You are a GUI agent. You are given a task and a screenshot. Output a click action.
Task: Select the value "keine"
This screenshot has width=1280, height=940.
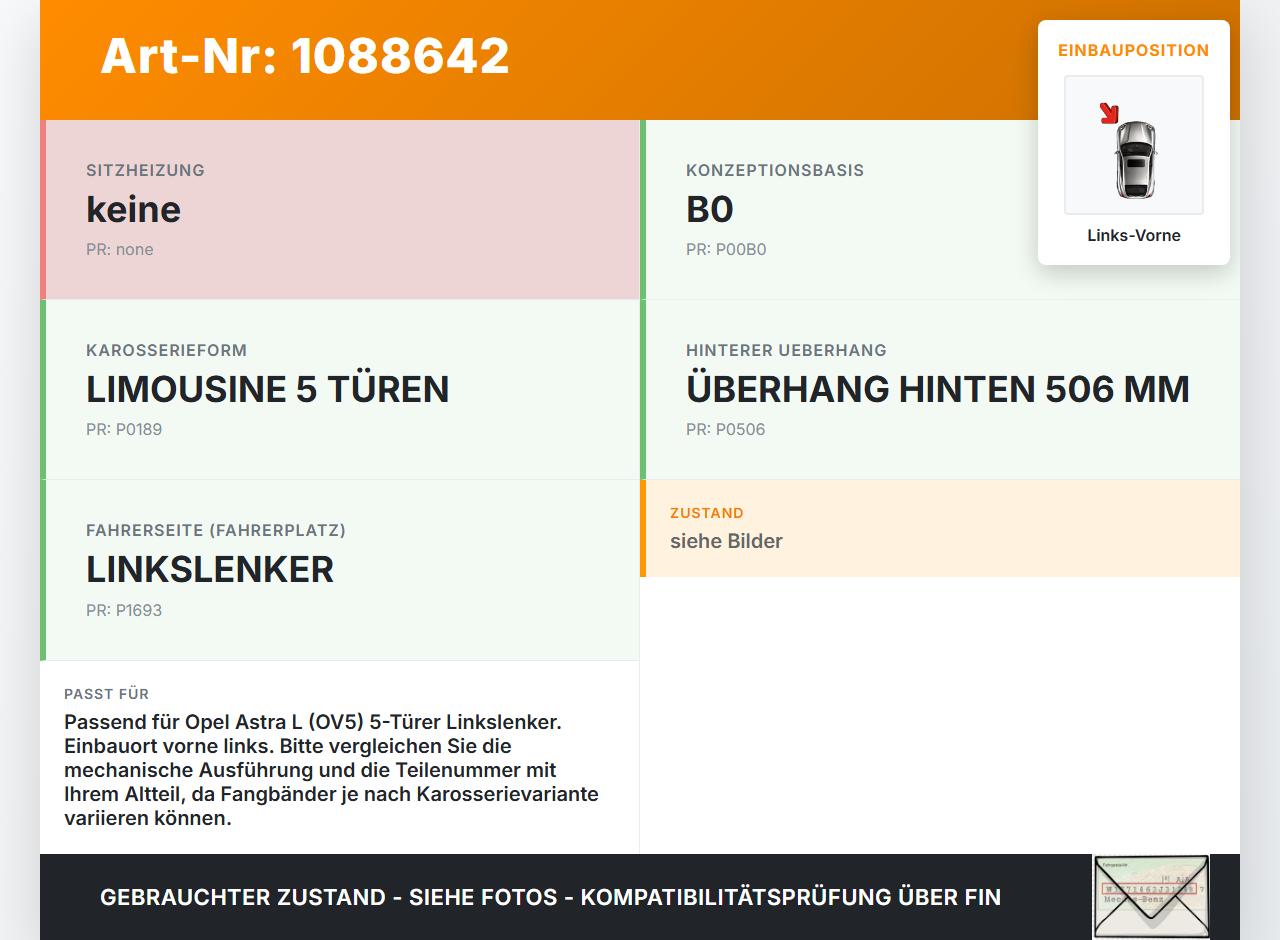(x=133, y=209)
